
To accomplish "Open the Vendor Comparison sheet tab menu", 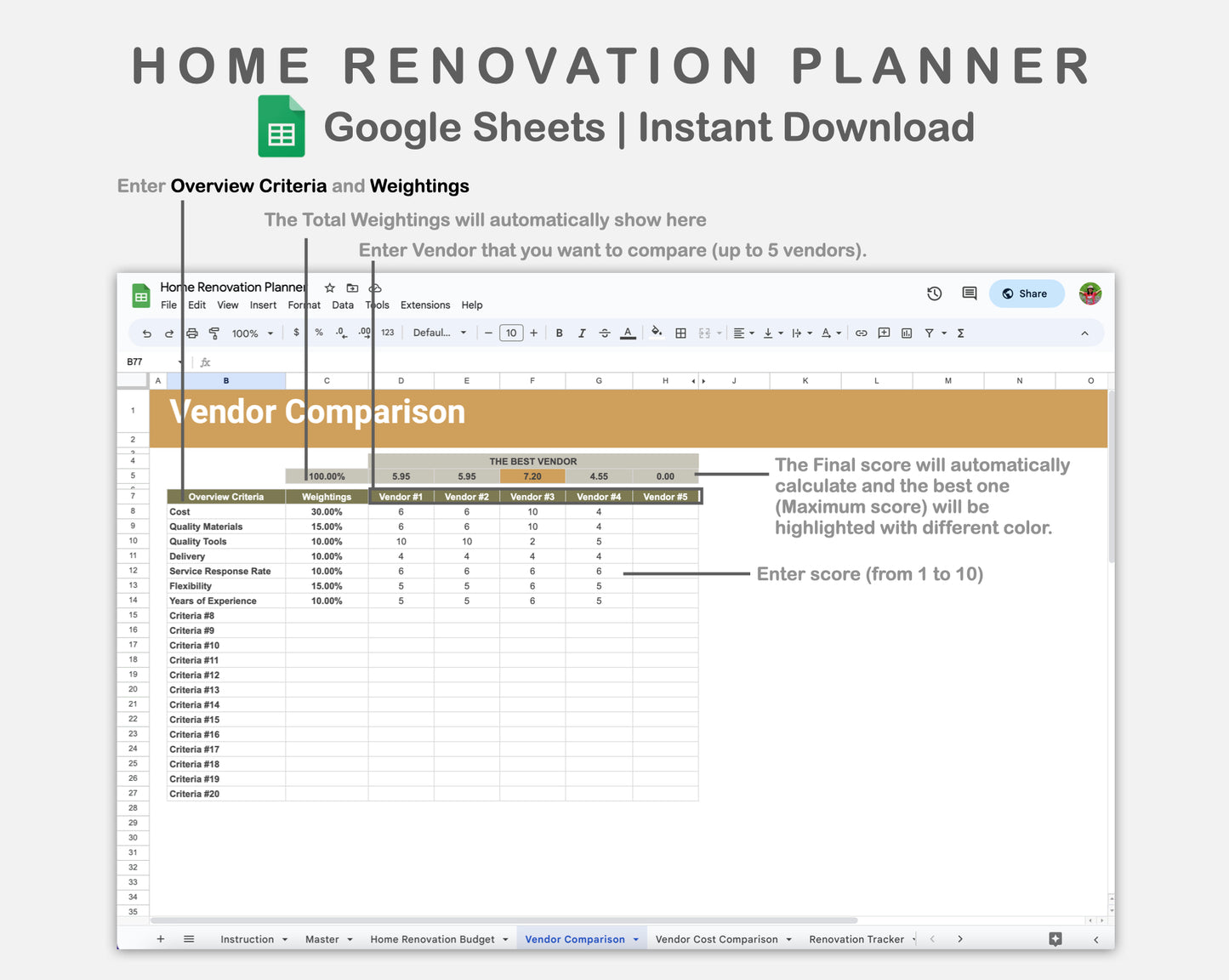I will pos(635,938).
